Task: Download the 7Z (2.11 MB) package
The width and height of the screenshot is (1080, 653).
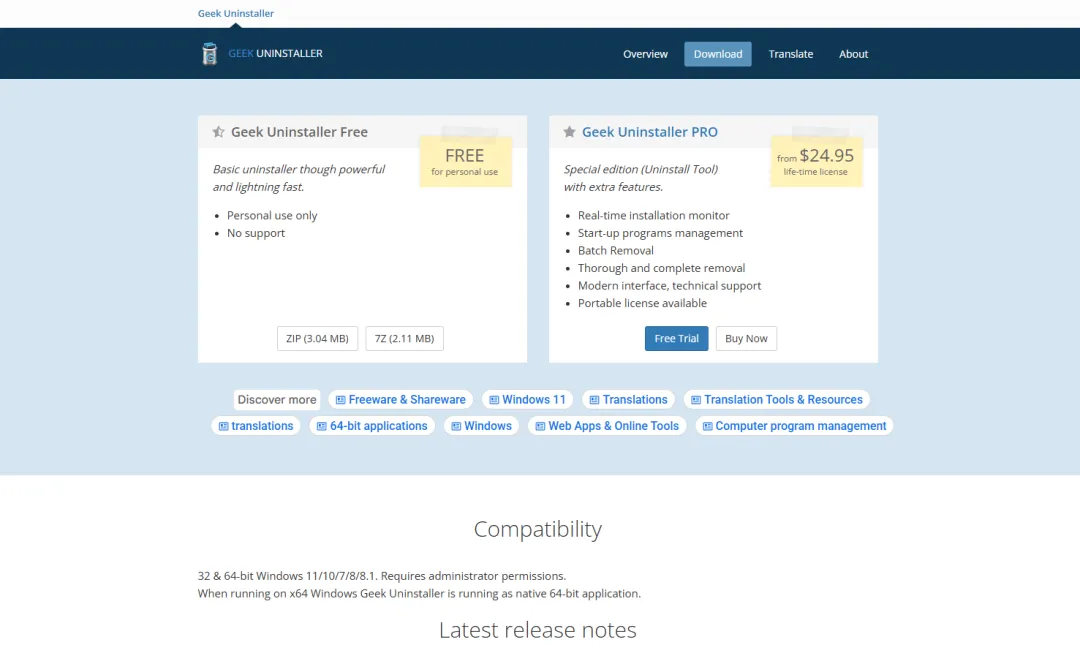Action: (x=404, y=338)
